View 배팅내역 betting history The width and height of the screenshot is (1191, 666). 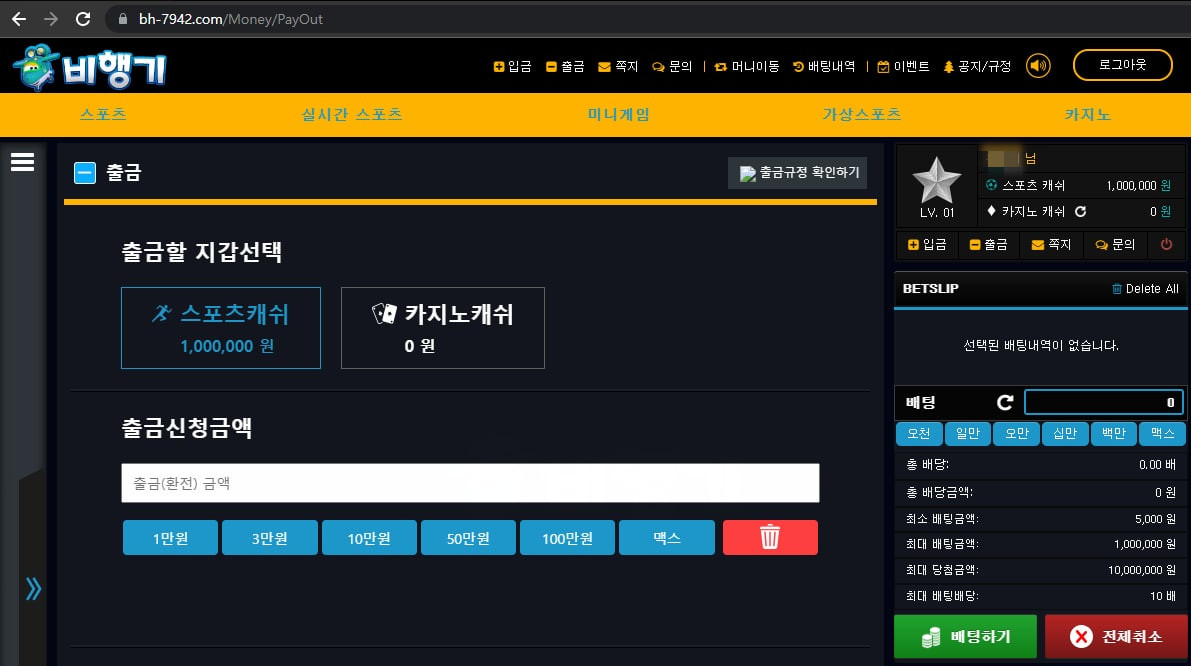point(824,67)
